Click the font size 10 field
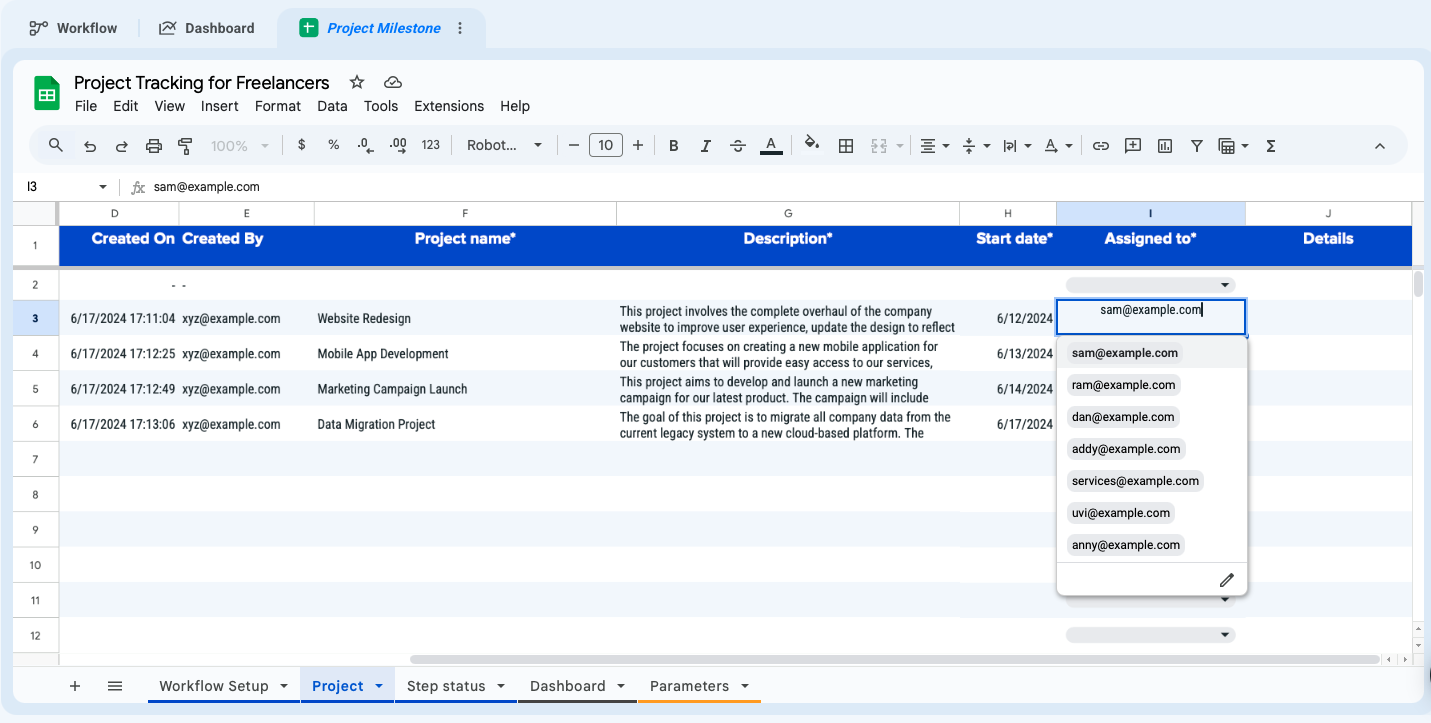This screenshot has width=1431, height=723. point(606,146)
